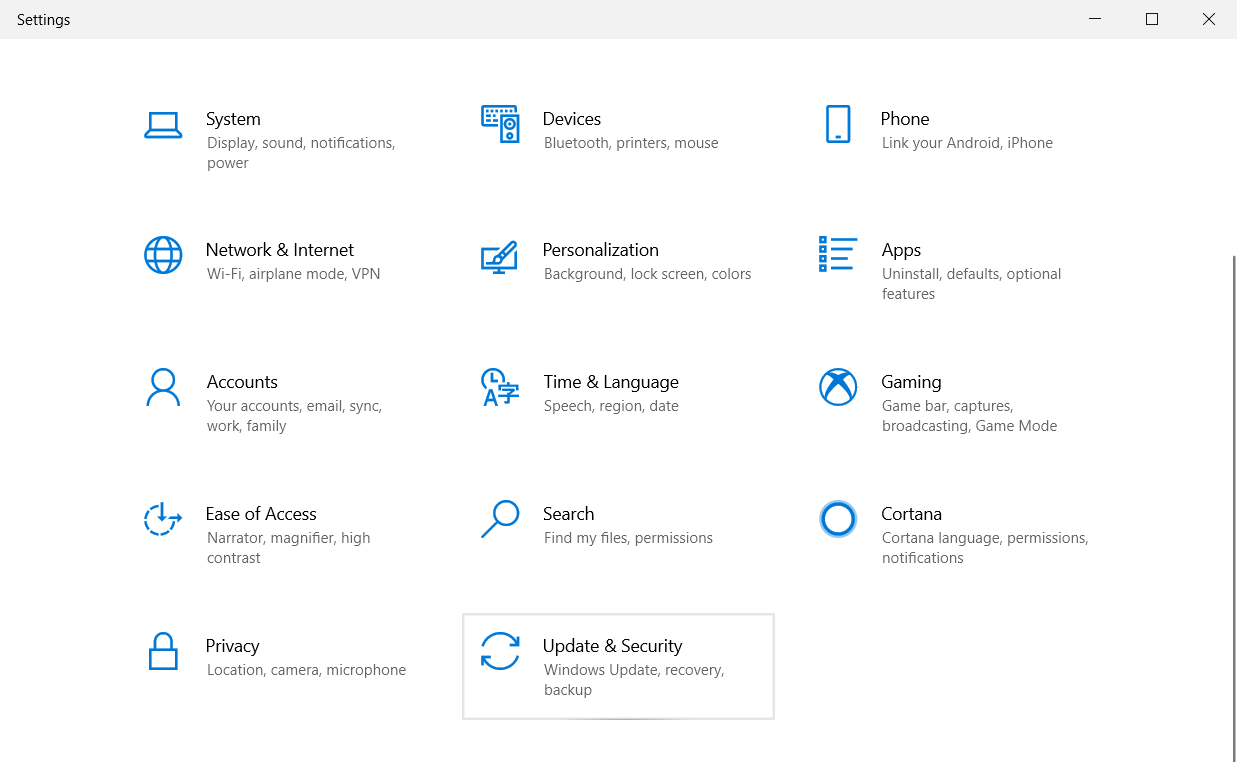Image resolution: width=1237 pixels, height=762 pixels.
Task: Select the Gaming Xbox icon
Action: pyautogui.click(x=838, y=388)
